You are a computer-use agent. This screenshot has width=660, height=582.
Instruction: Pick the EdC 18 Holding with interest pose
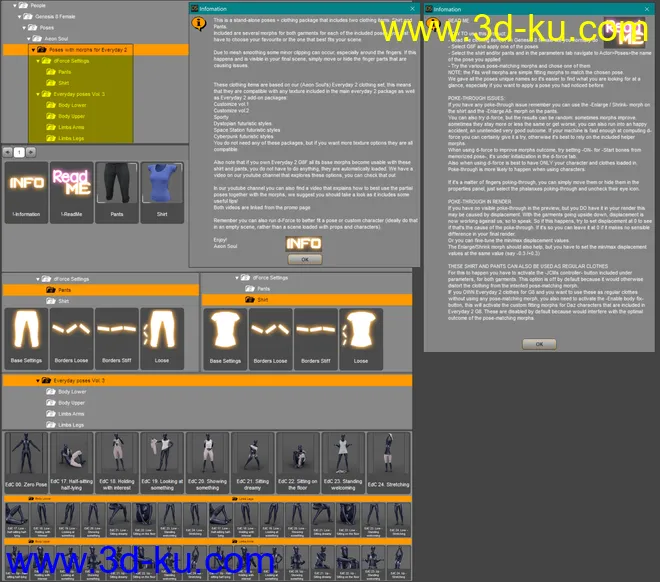click(x=115, y=459)
